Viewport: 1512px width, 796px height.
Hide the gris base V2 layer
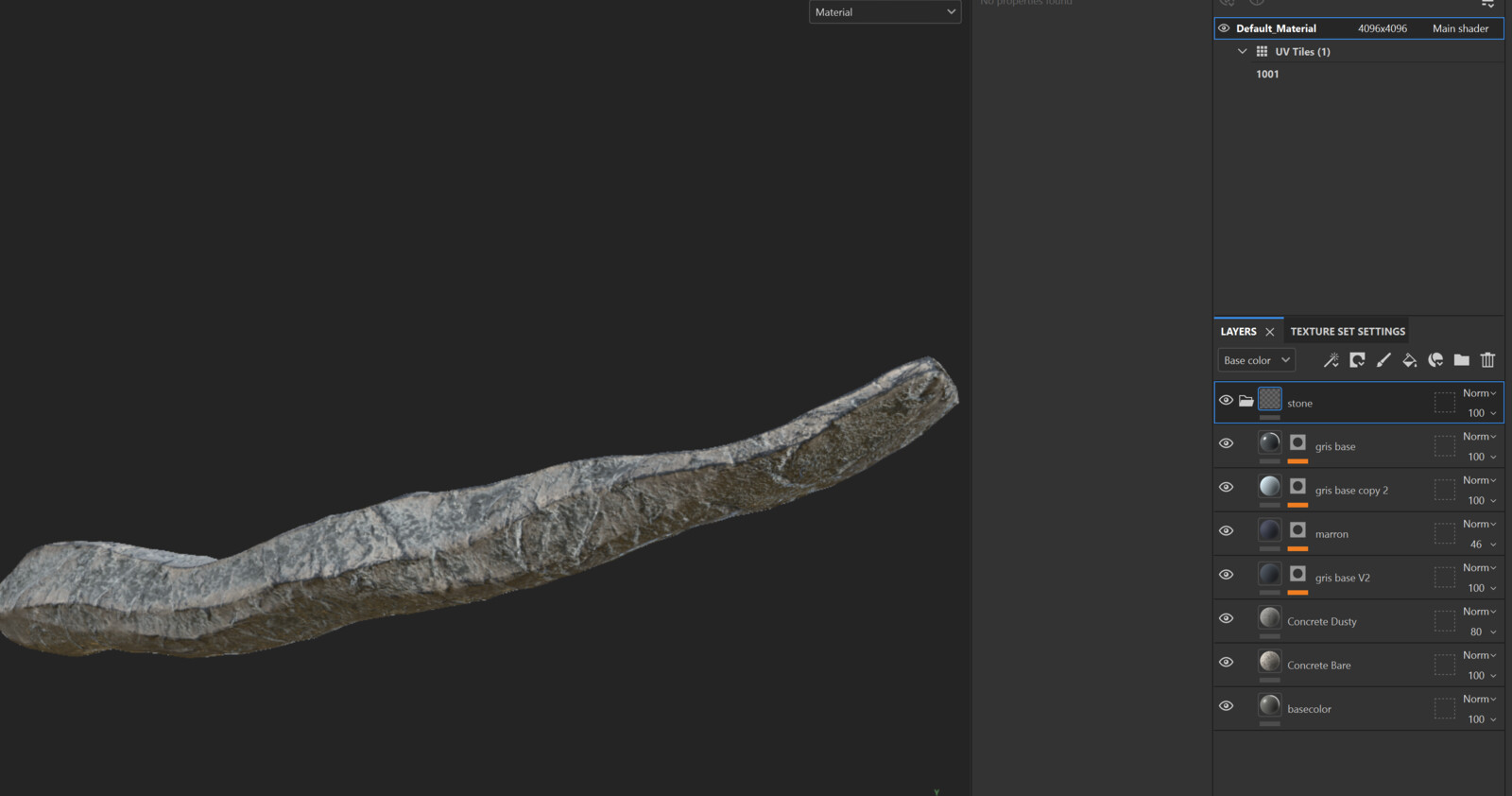[1227, 575]
